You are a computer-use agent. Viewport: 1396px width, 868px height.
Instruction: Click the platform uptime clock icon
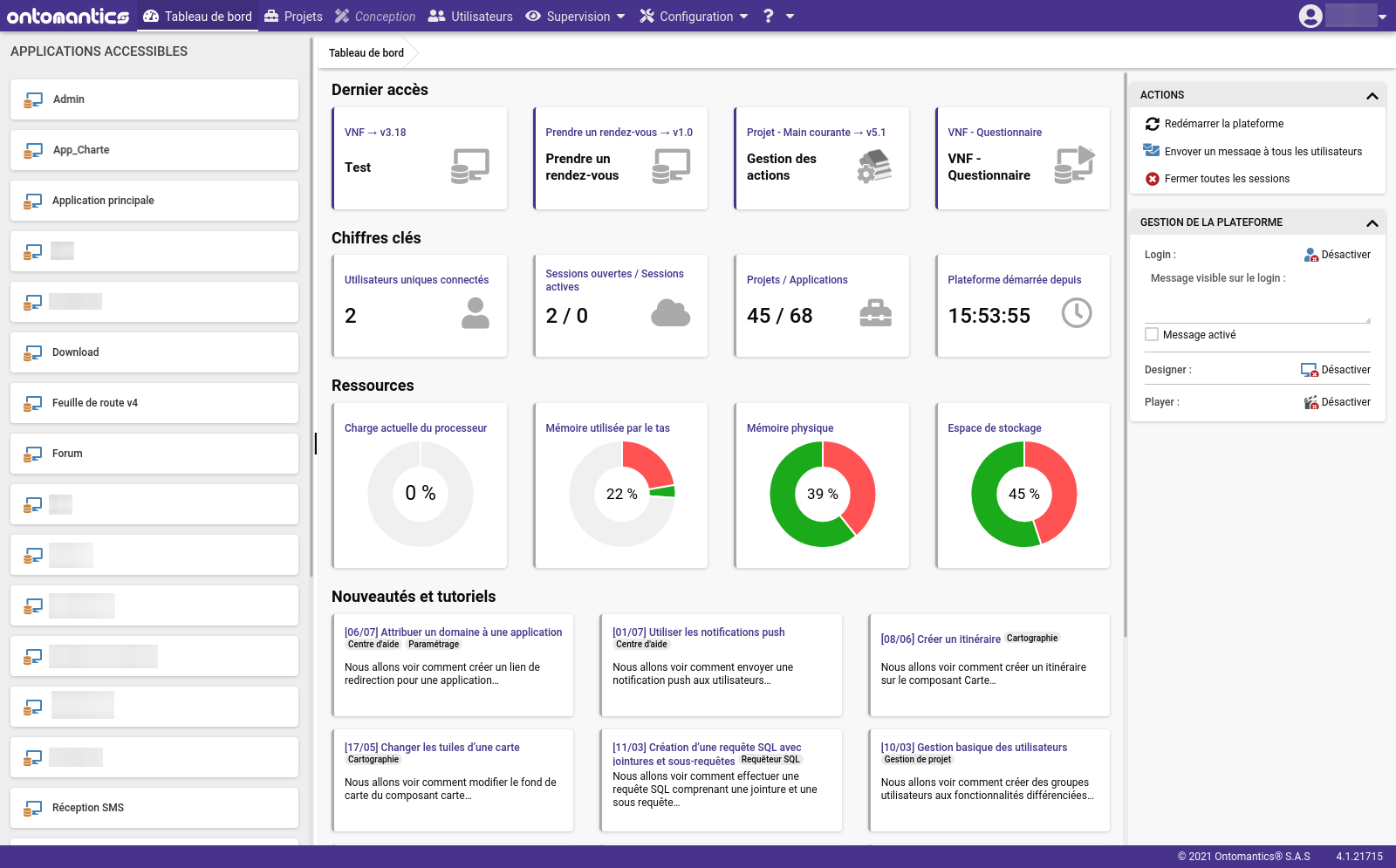click(x=1077, y=312)
